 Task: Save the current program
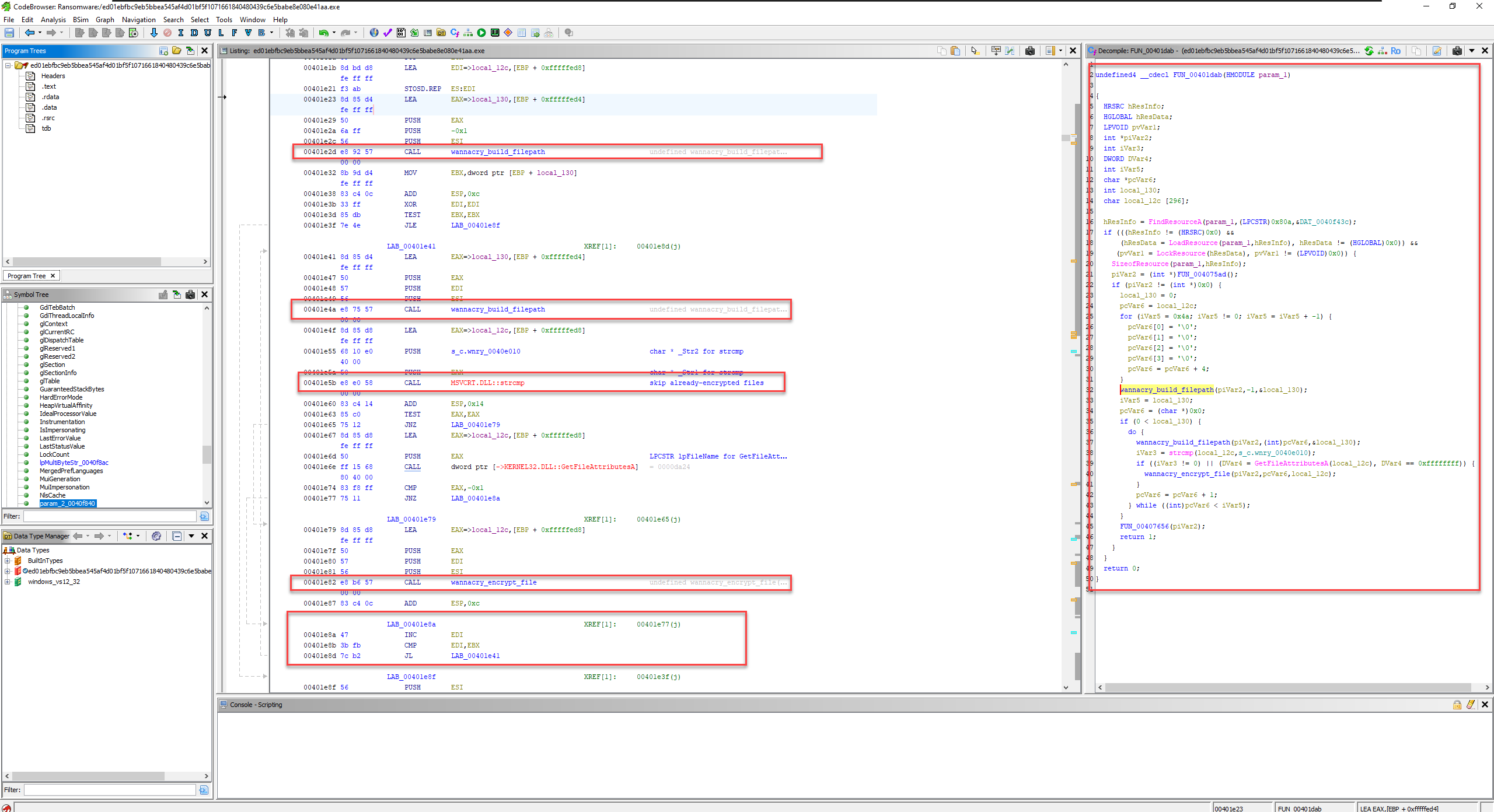point(9,33)
